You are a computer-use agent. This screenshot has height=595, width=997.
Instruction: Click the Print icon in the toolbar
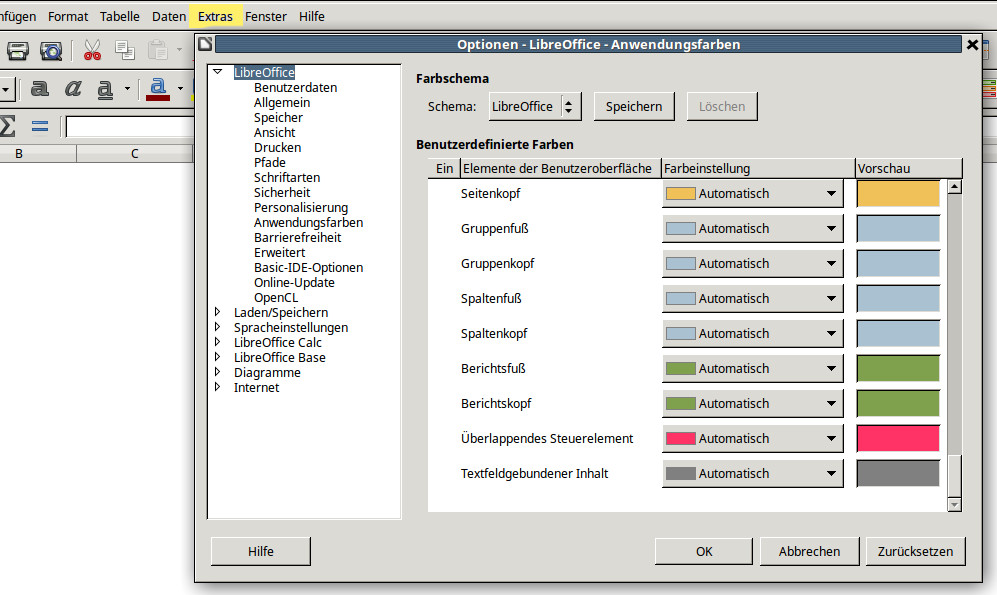coord(18,50)
